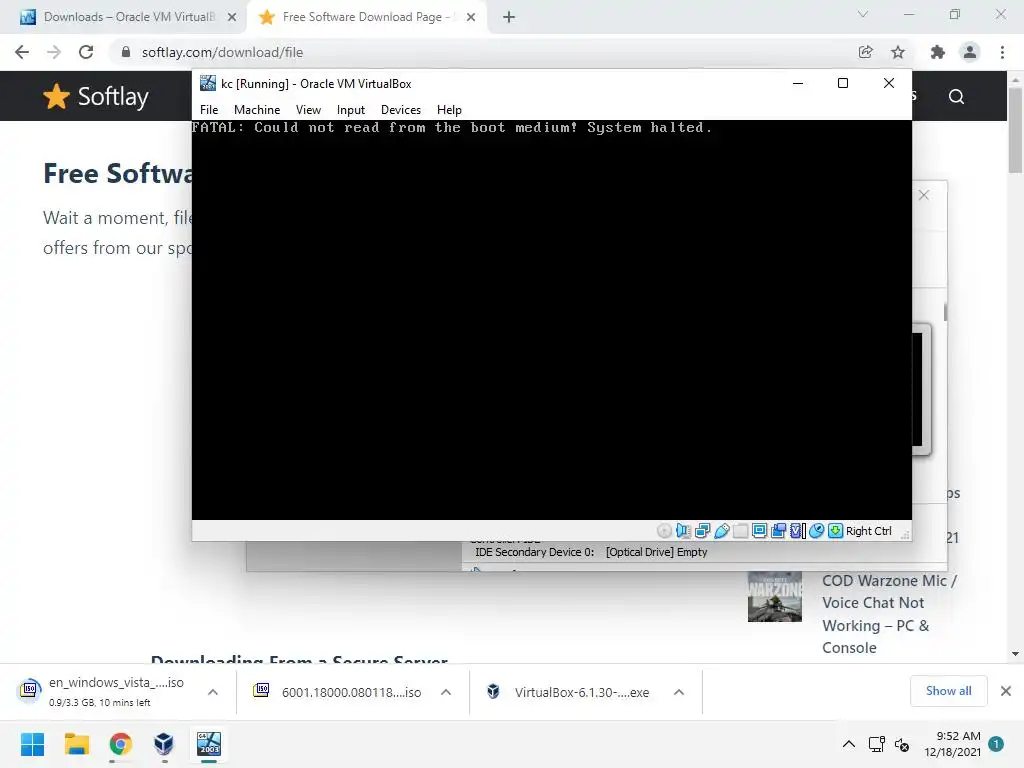Click VirtualBox Manager icon in taskbar

point(164,744)
